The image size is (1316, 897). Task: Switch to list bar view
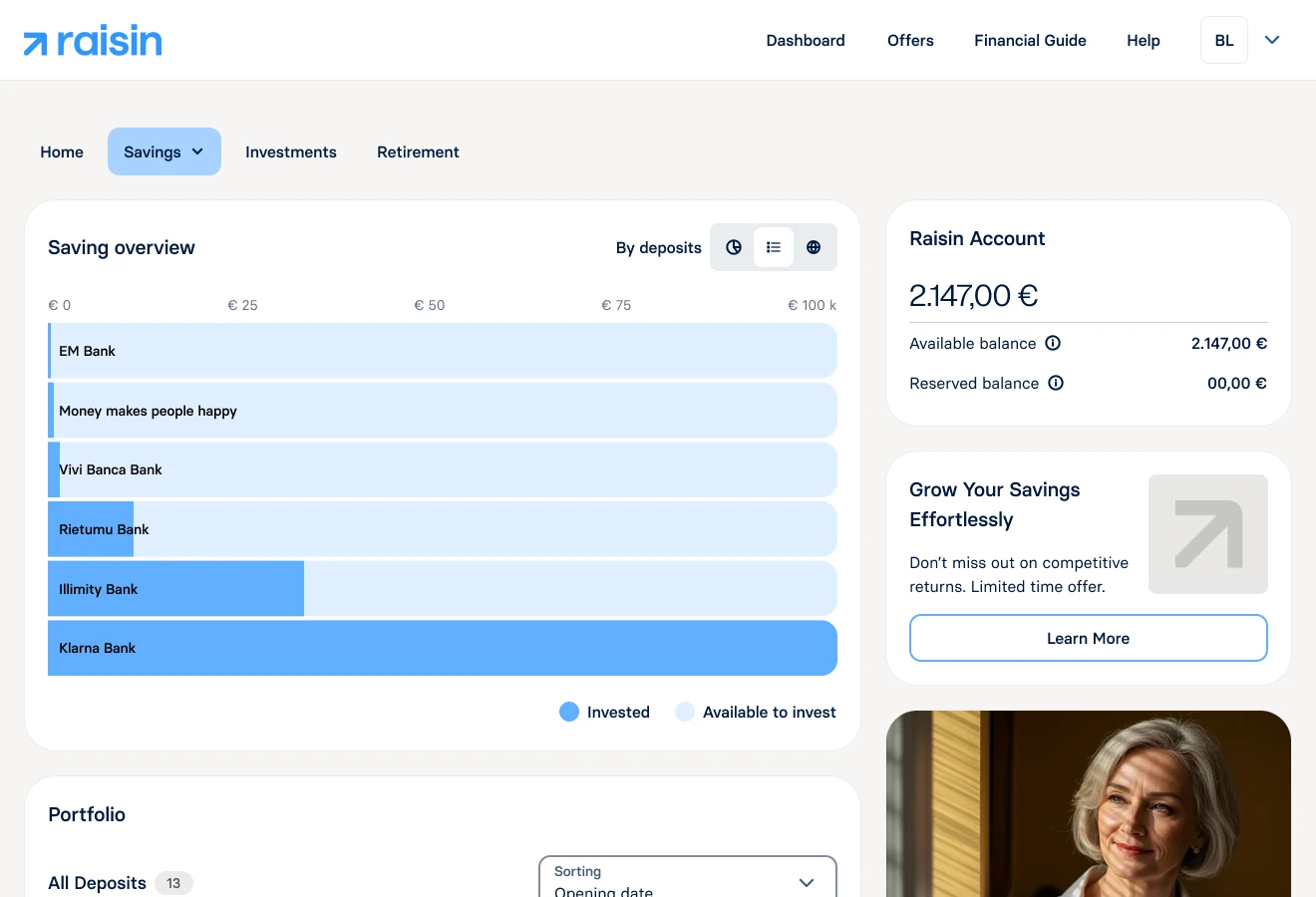[774, 247]
